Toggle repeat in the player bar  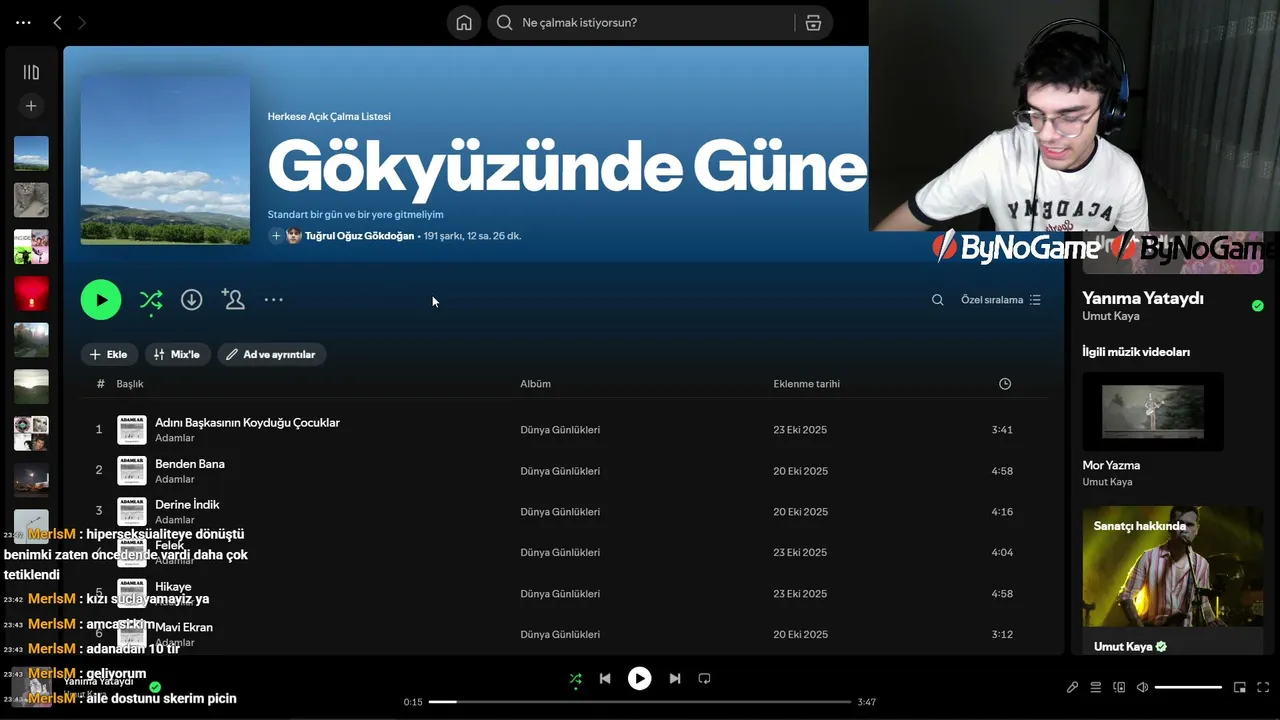704,679
